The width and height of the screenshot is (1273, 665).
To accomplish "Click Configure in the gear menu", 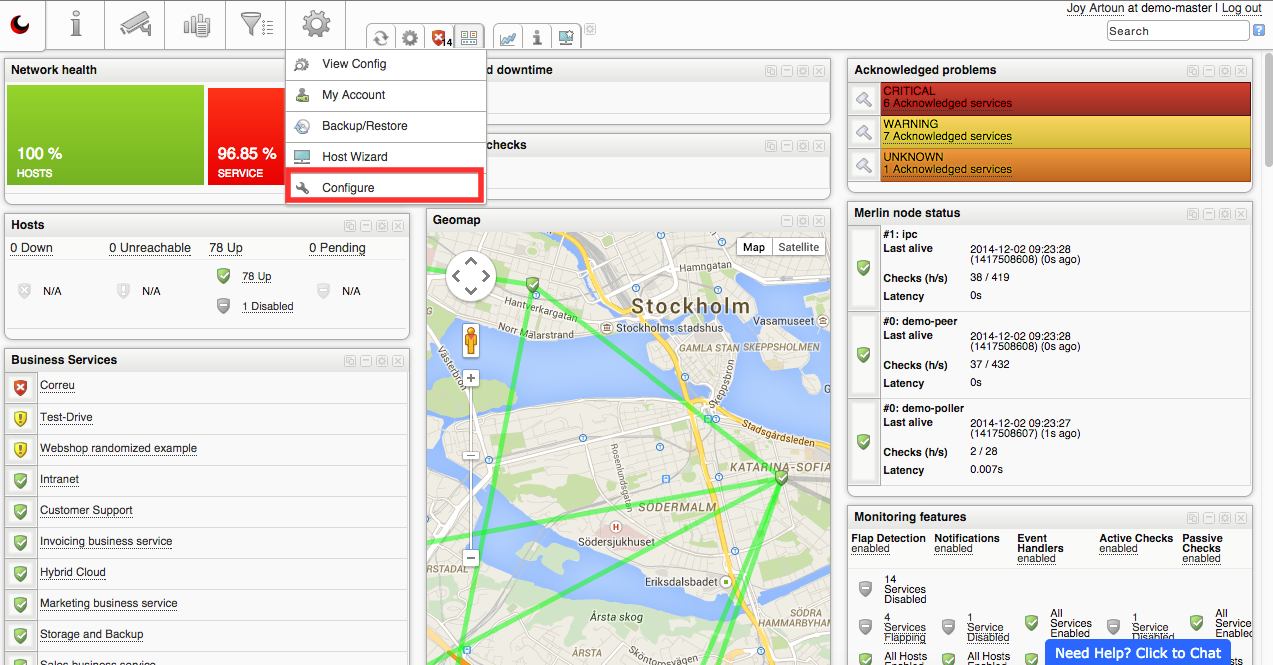I will point(385,187).
